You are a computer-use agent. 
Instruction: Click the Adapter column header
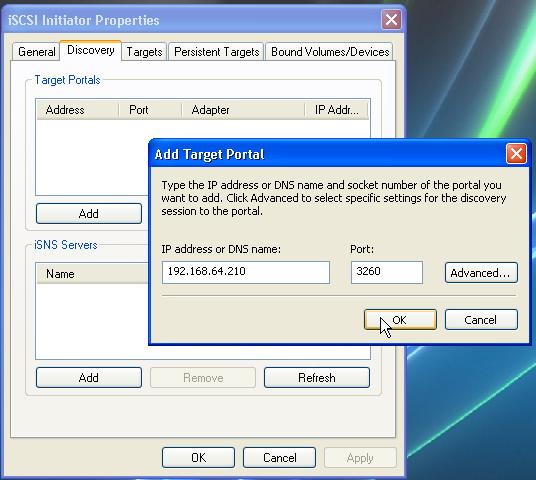(243, 110)
